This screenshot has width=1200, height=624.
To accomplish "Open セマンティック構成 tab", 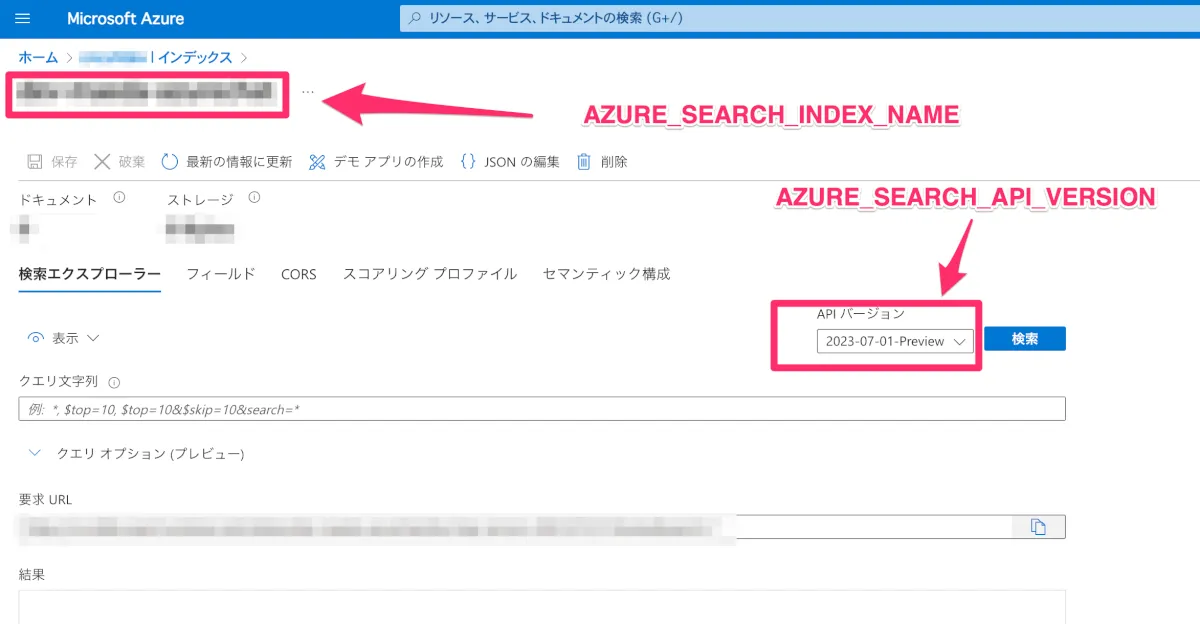I will click(x=606, y=274).
